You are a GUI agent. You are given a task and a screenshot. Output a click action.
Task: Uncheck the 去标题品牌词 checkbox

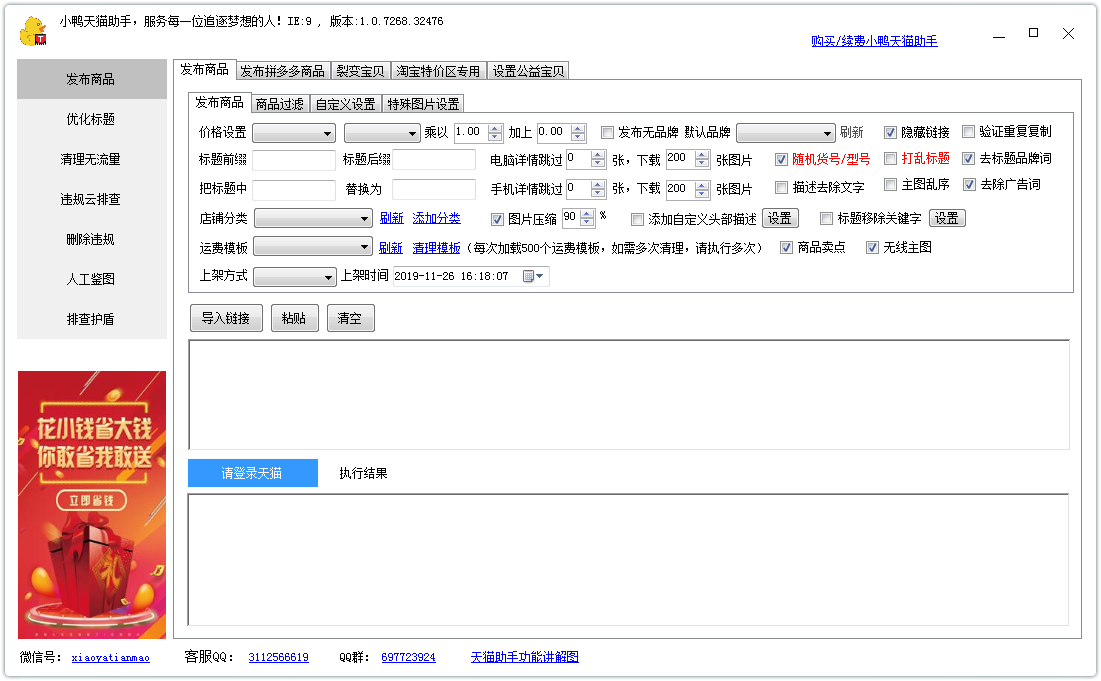pyautogui.click(x=968, y=158)
